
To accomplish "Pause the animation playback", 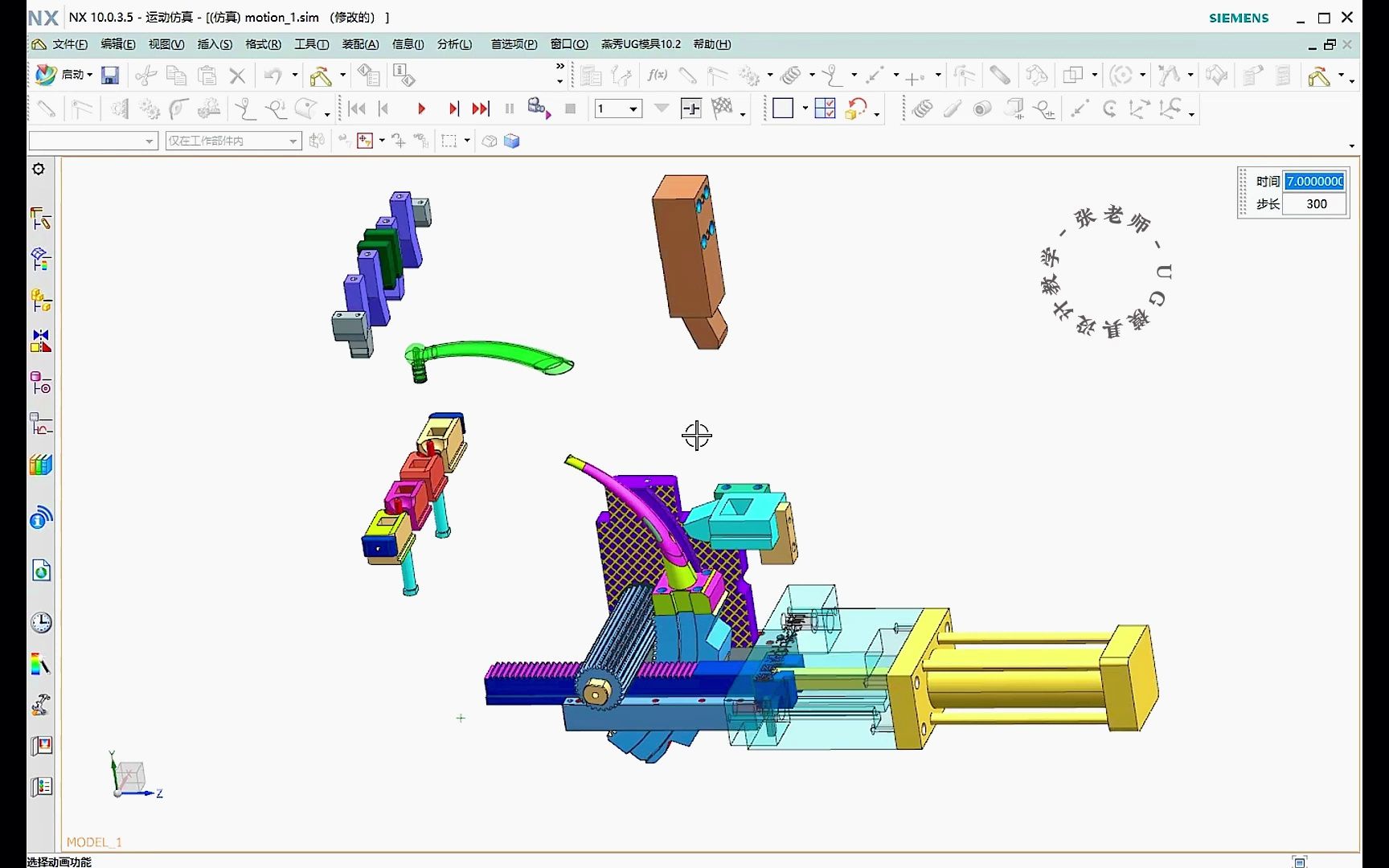I will [x=510, y=108].
